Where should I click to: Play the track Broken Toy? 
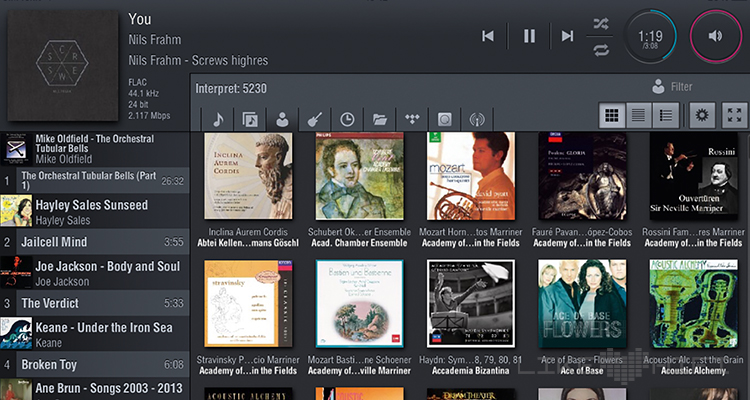click(x=95, y=365)
